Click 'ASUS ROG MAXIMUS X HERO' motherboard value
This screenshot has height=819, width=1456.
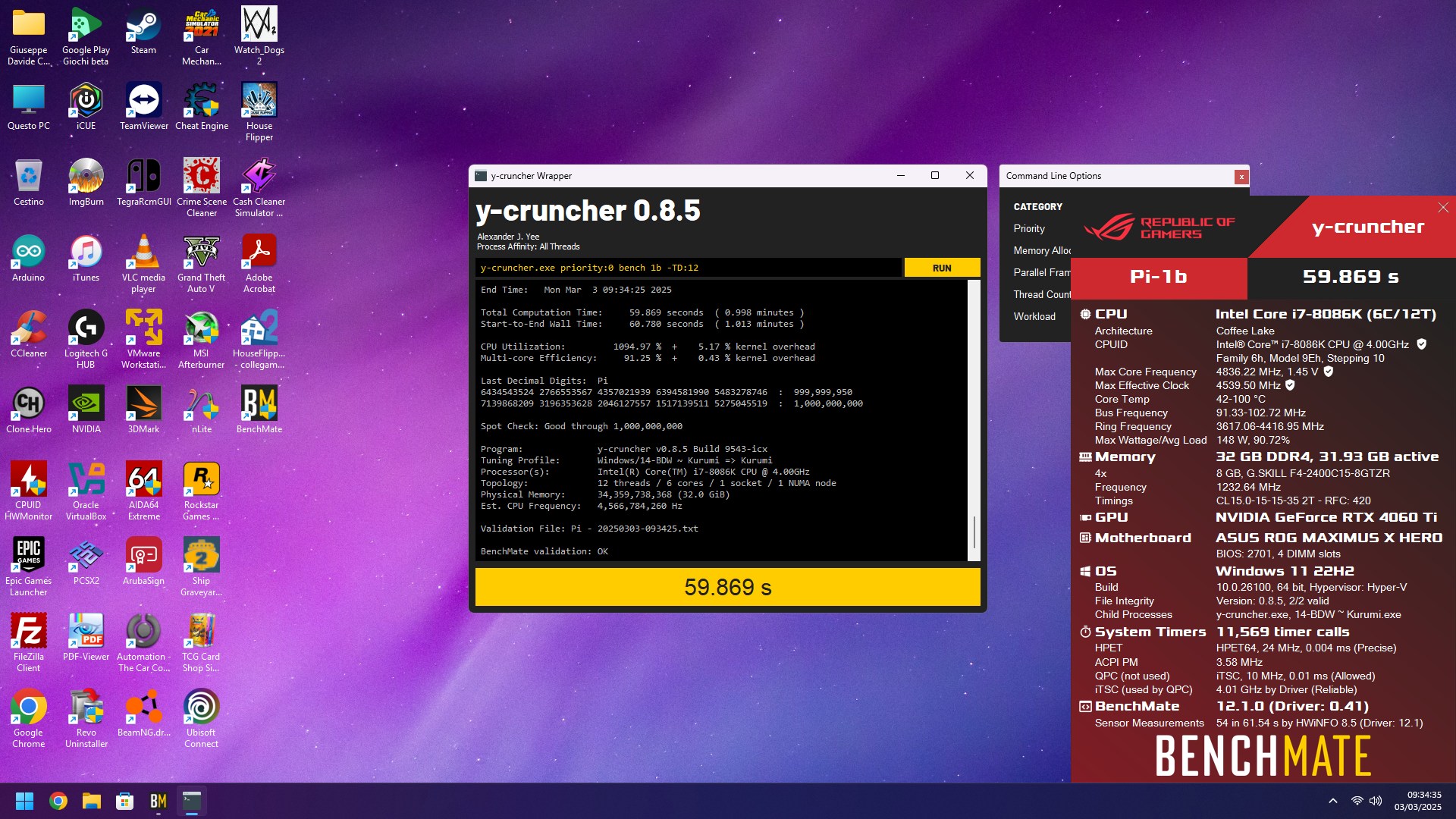coord(1329,538)
